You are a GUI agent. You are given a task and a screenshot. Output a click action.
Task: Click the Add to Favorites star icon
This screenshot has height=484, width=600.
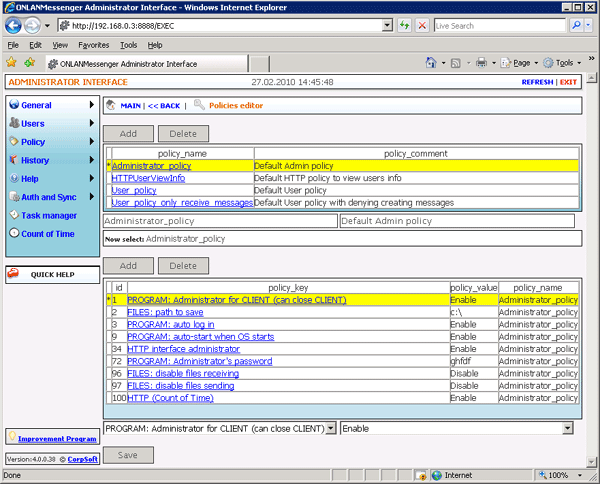[x=29, y=62]
